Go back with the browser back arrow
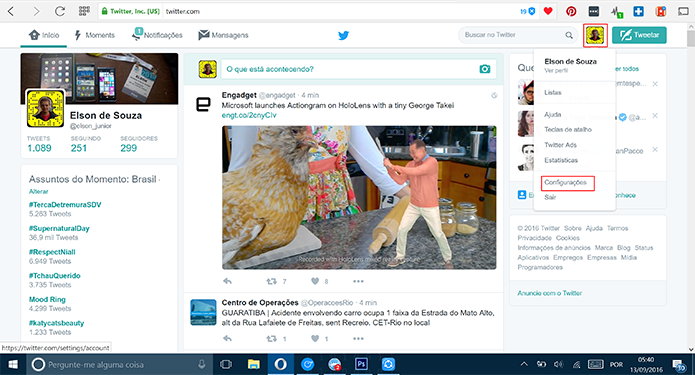Image resolution: width=695 pixels, height=375 pixels. tap(11, 11)
